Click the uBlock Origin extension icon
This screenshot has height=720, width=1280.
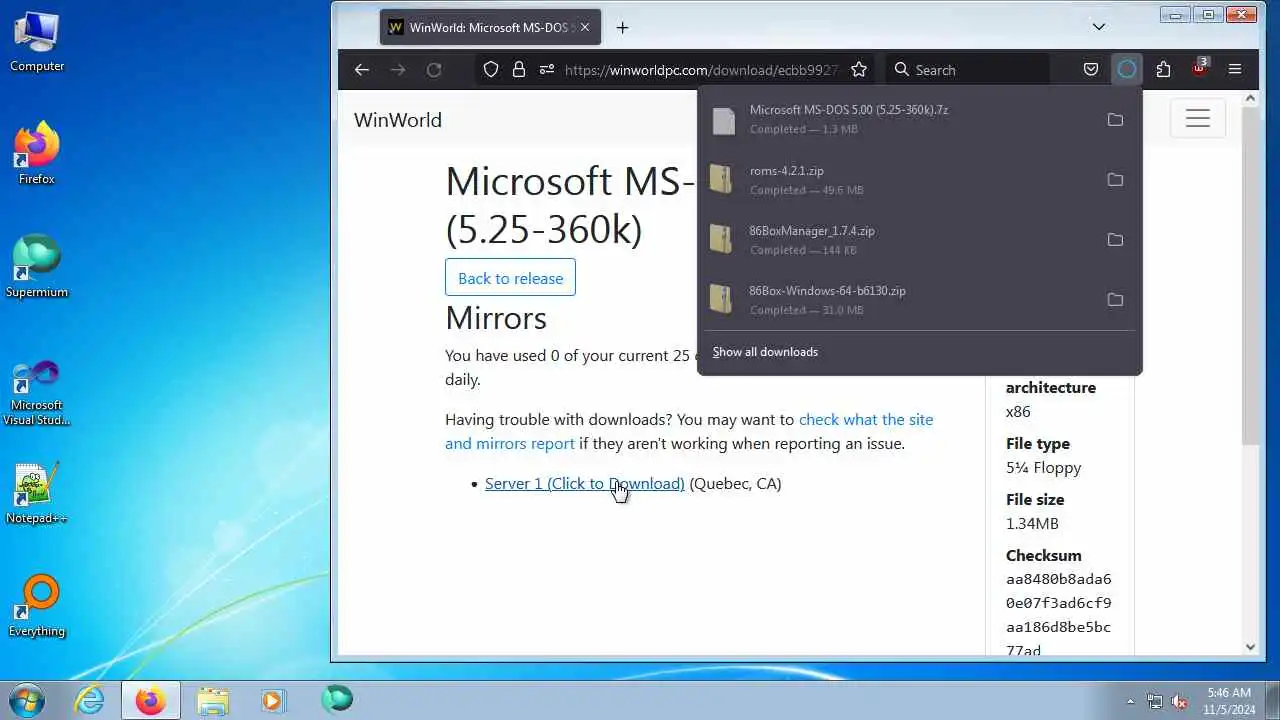tap(1199, 69)
